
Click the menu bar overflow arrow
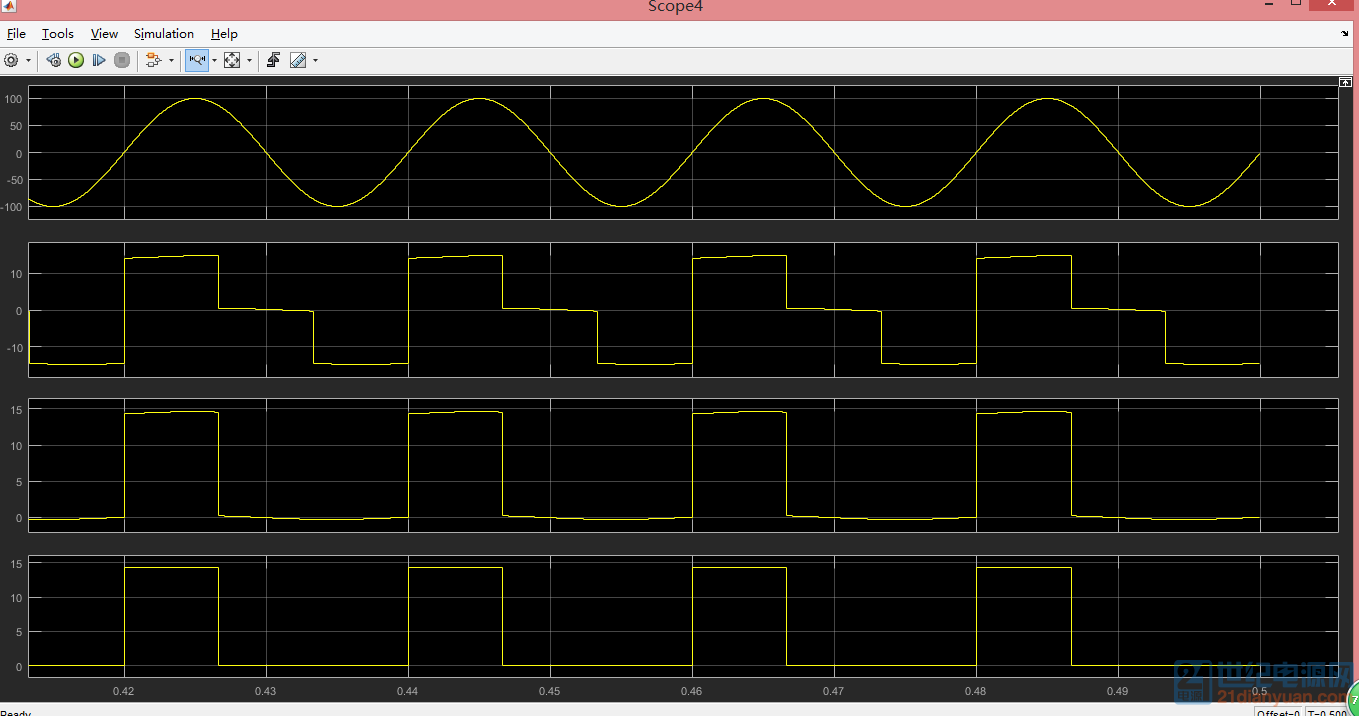tap(1345, 33)
